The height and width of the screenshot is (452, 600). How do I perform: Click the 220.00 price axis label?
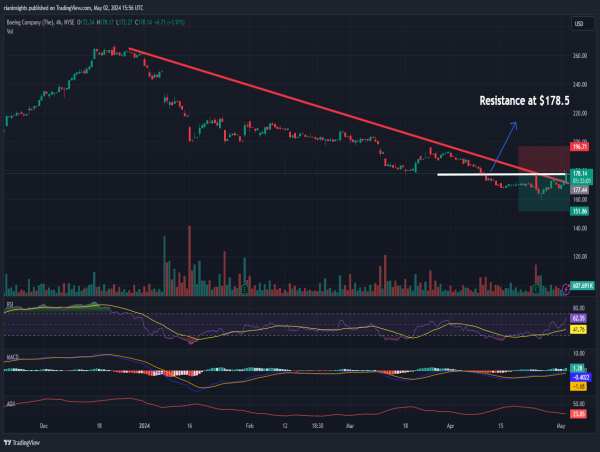[580, 113]
